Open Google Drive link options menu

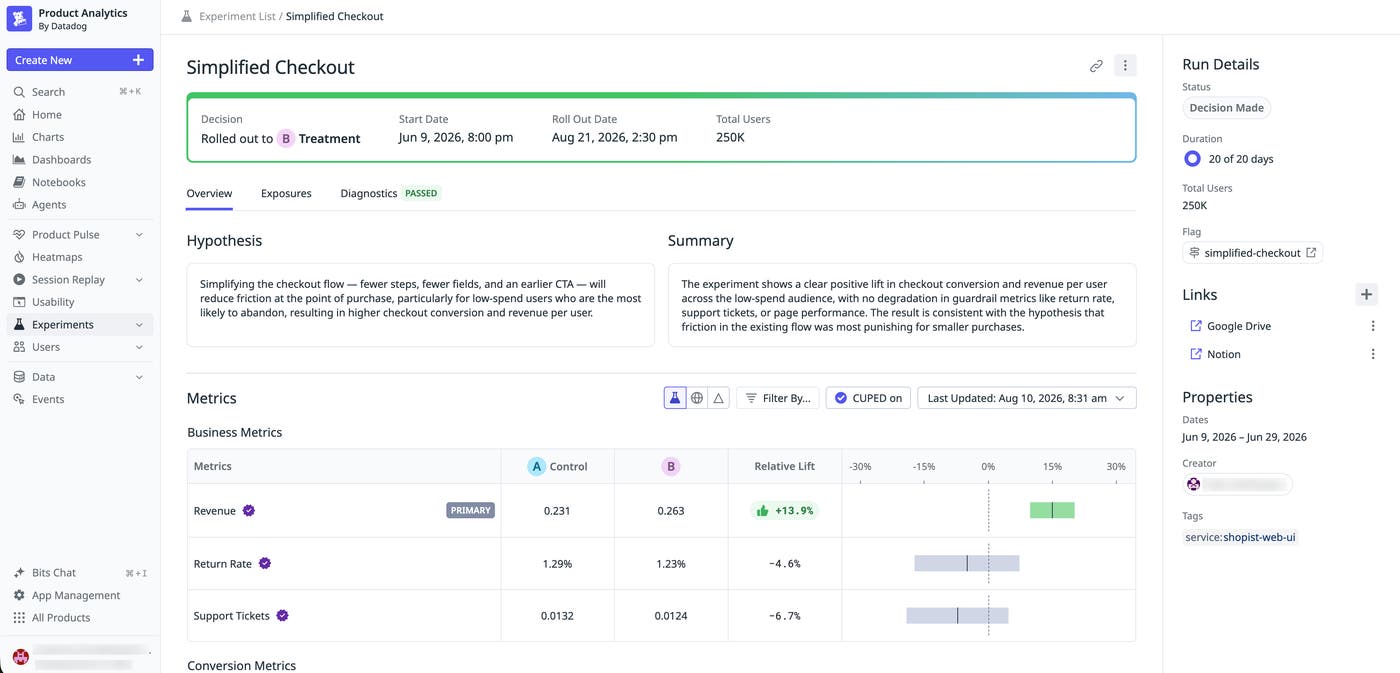click(x=1372, y=326)
